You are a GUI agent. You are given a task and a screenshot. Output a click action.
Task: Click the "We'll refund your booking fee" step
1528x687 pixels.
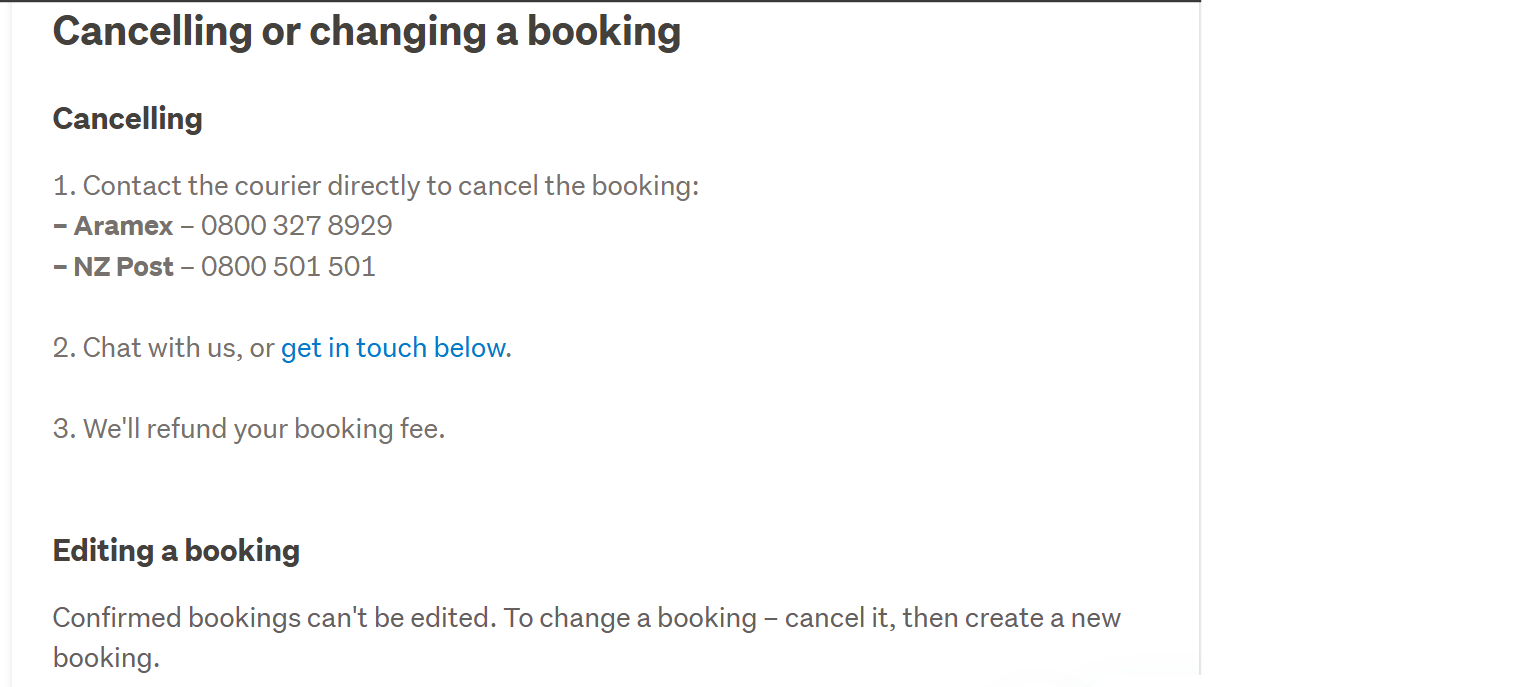(x=264, y=429)
